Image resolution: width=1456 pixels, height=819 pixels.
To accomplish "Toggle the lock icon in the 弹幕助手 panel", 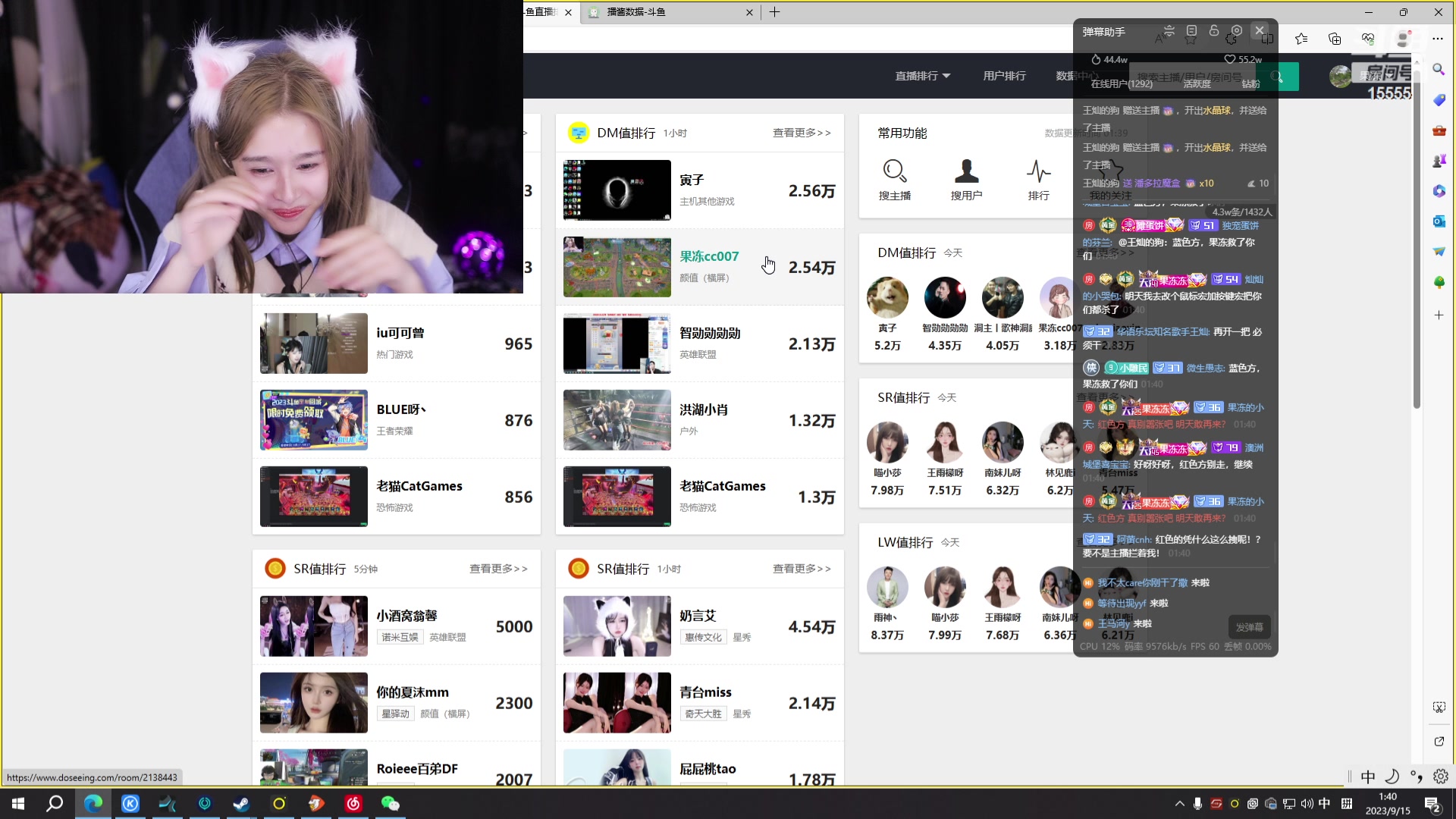I will 1214,31.
